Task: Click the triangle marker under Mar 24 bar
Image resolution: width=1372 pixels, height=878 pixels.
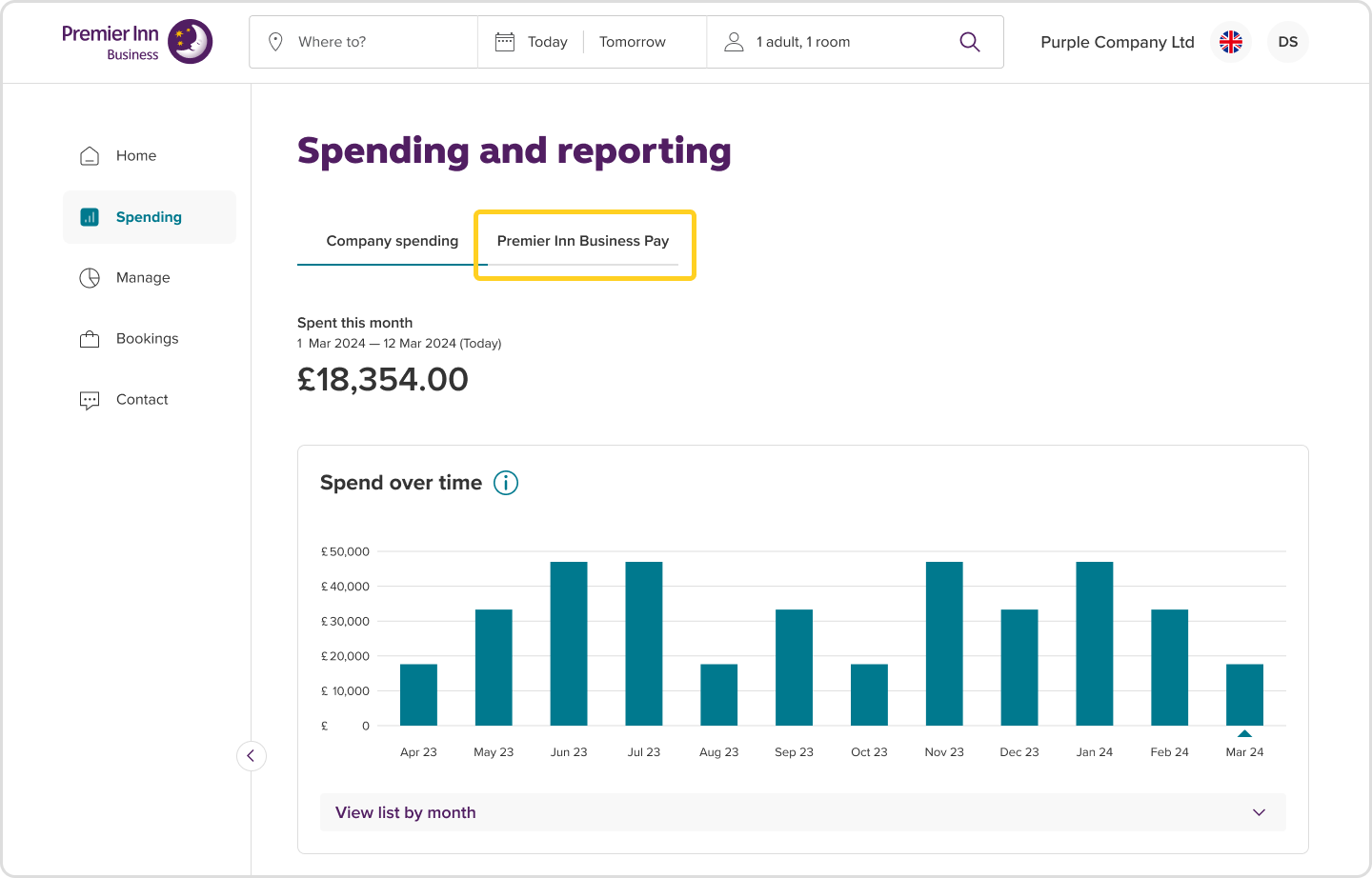Action: [x=1245, y=733]
